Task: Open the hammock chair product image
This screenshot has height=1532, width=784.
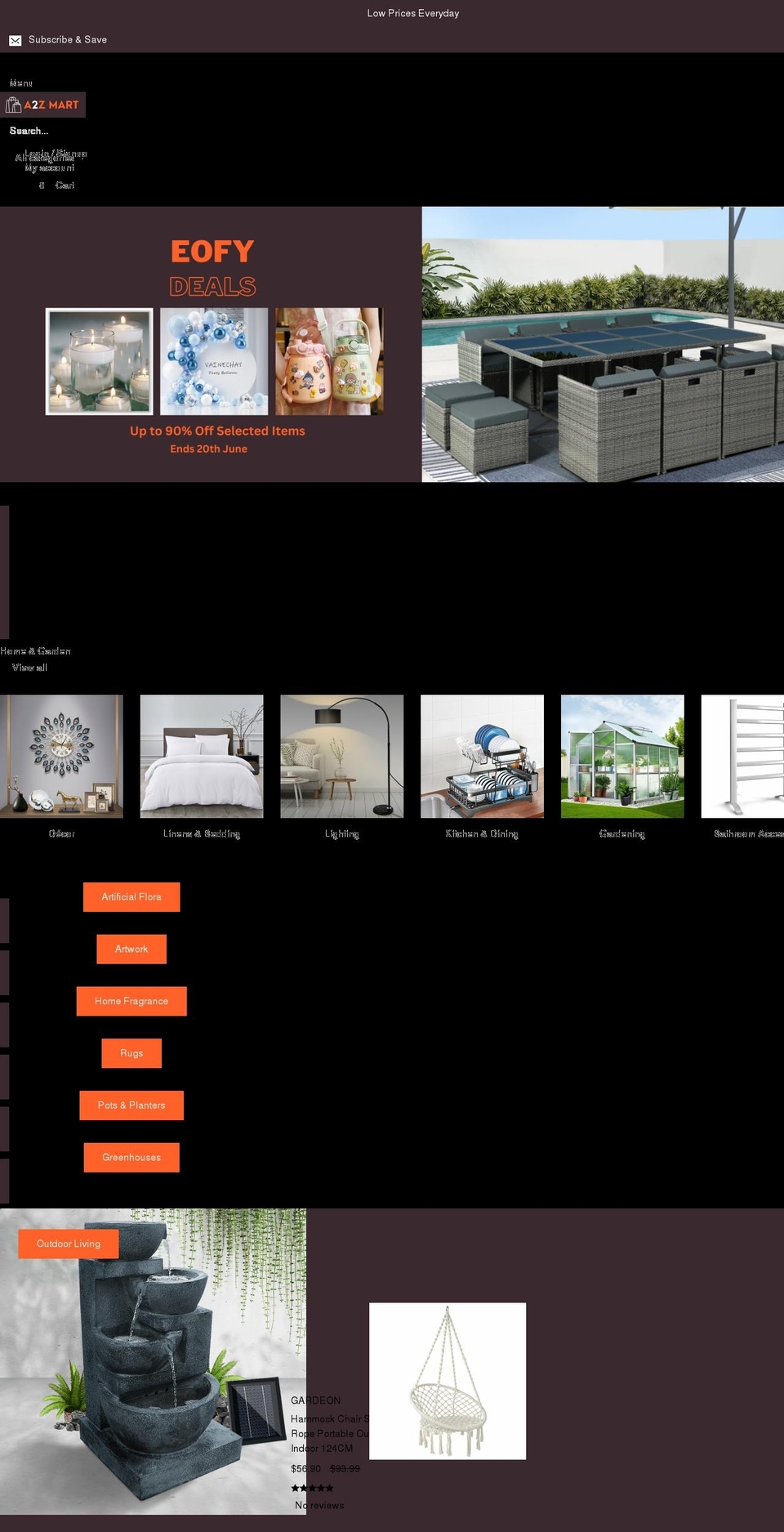Action: pos(448,1381)
